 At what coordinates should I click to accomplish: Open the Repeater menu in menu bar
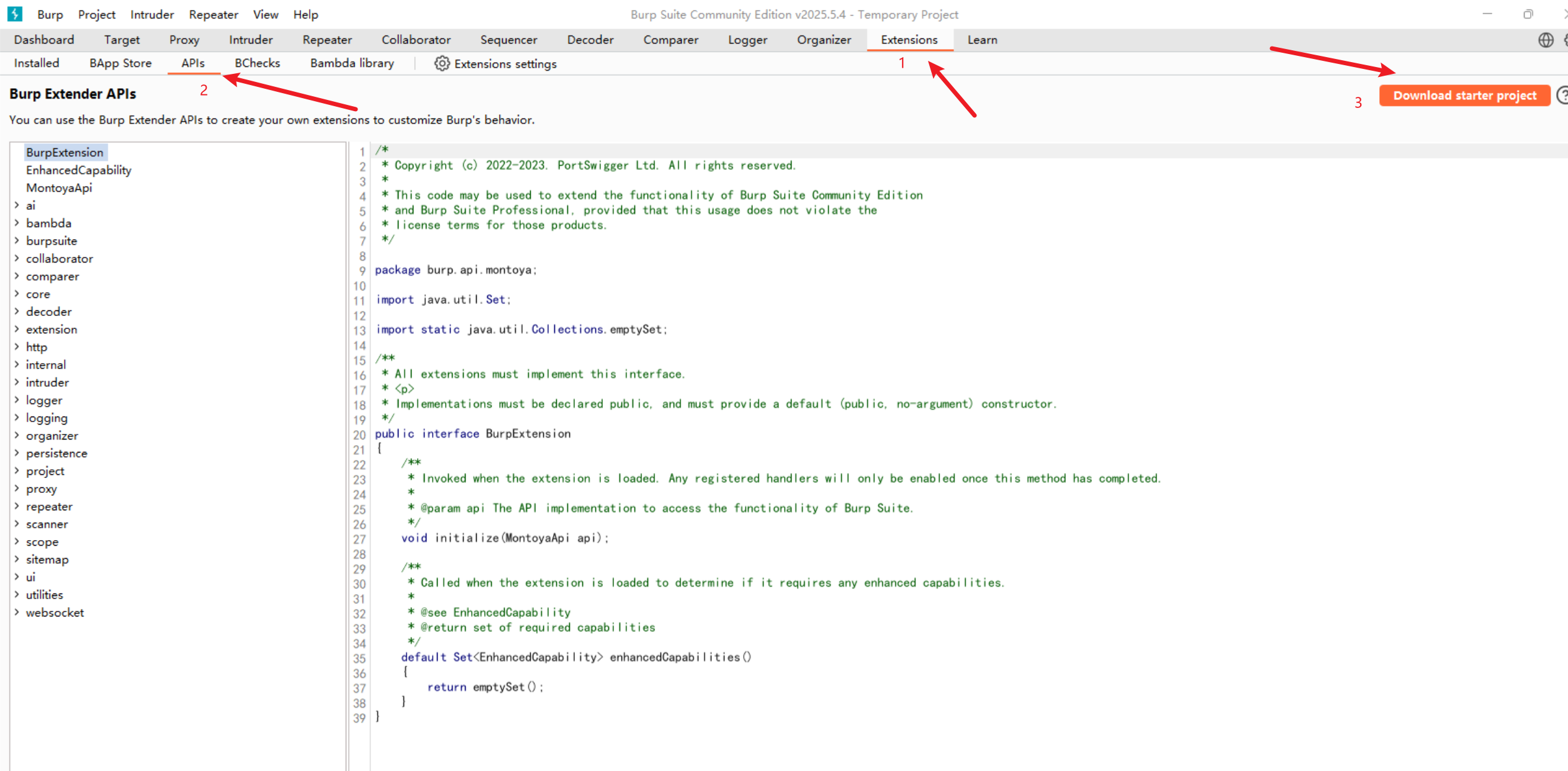[x=214, y=14]
